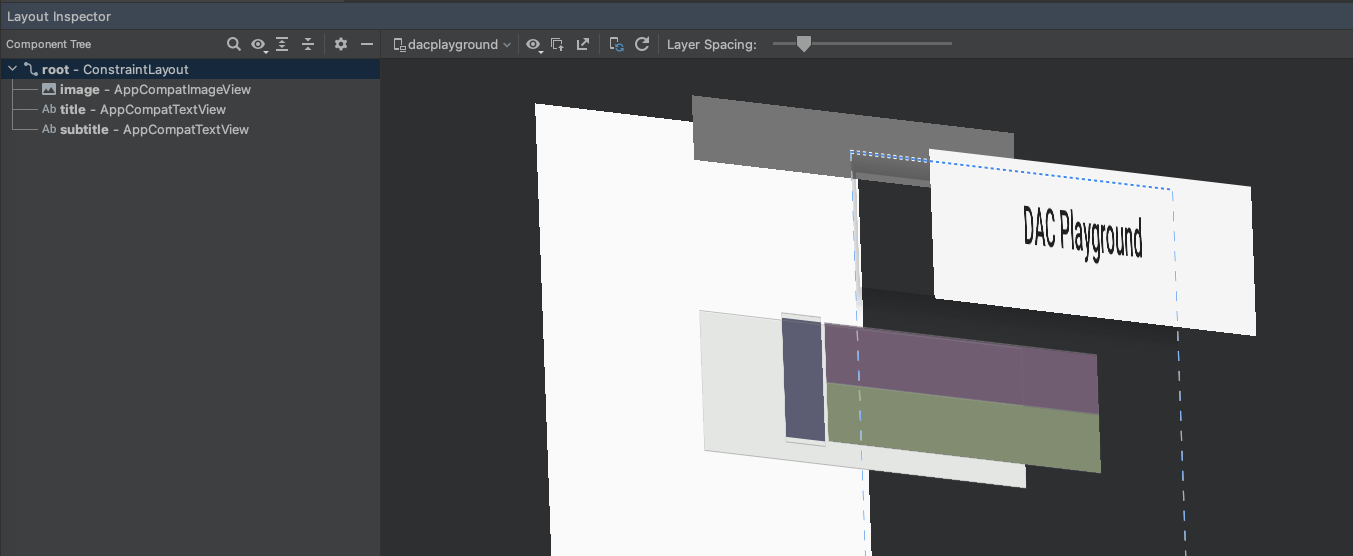1353x556 pixels.
Task: Toggle live updates icon
Action: pyautogui.click(x=617, y=44)
